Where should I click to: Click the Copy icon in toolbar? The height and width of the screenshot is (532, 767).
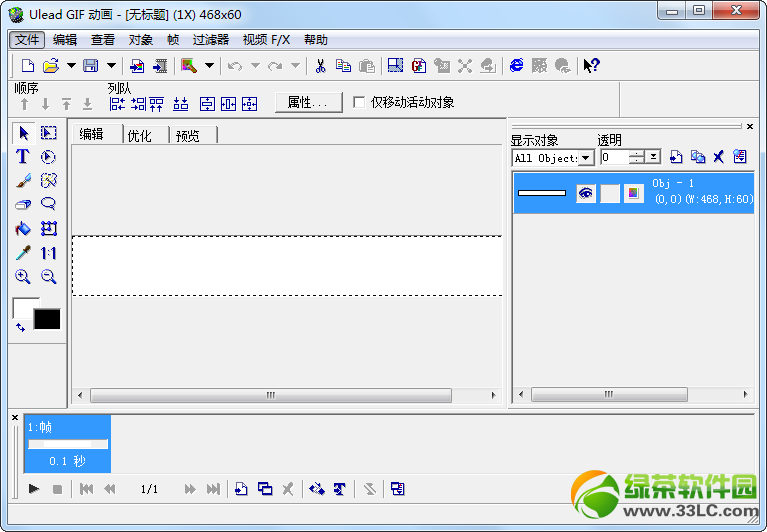(343, 65)
